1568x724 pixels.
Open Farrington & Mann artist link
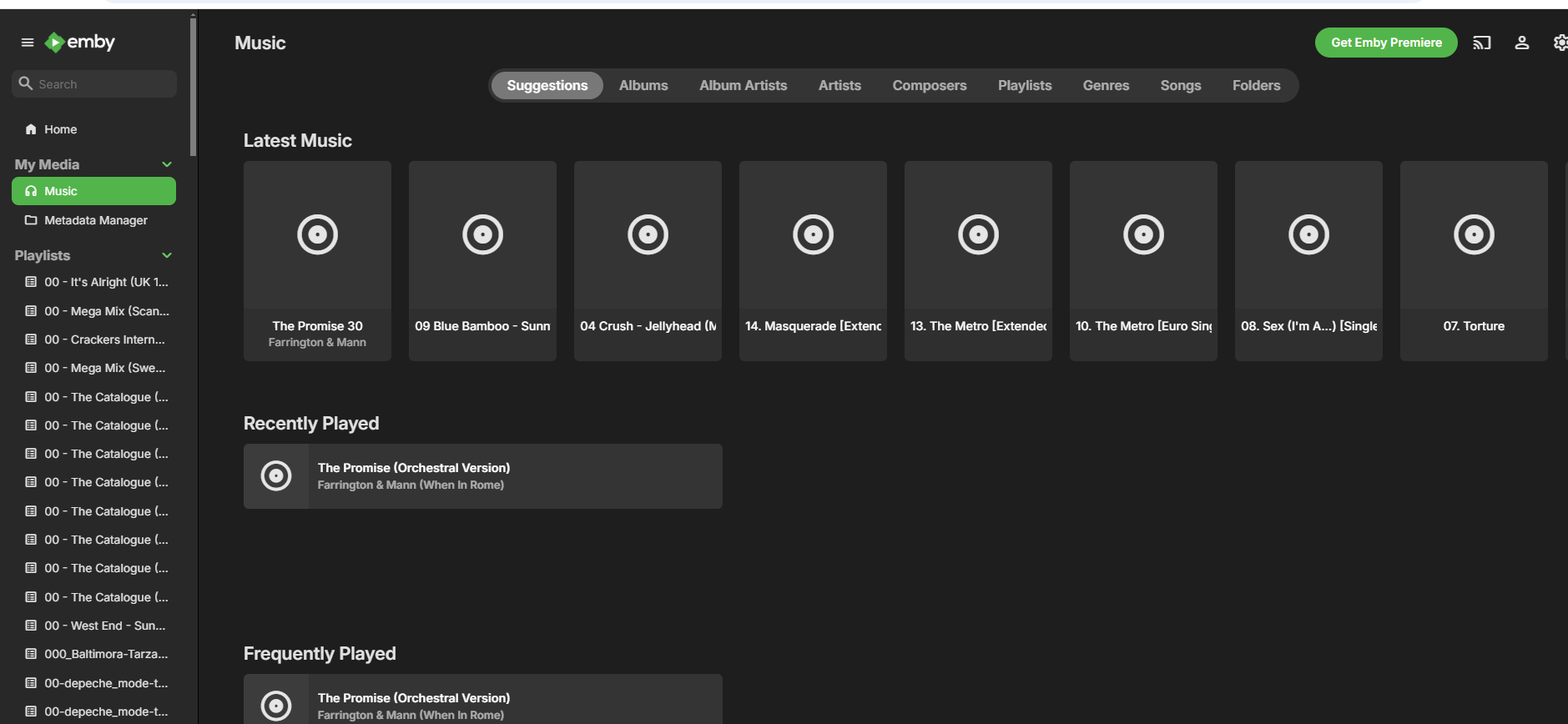click(x=317, y=343)
